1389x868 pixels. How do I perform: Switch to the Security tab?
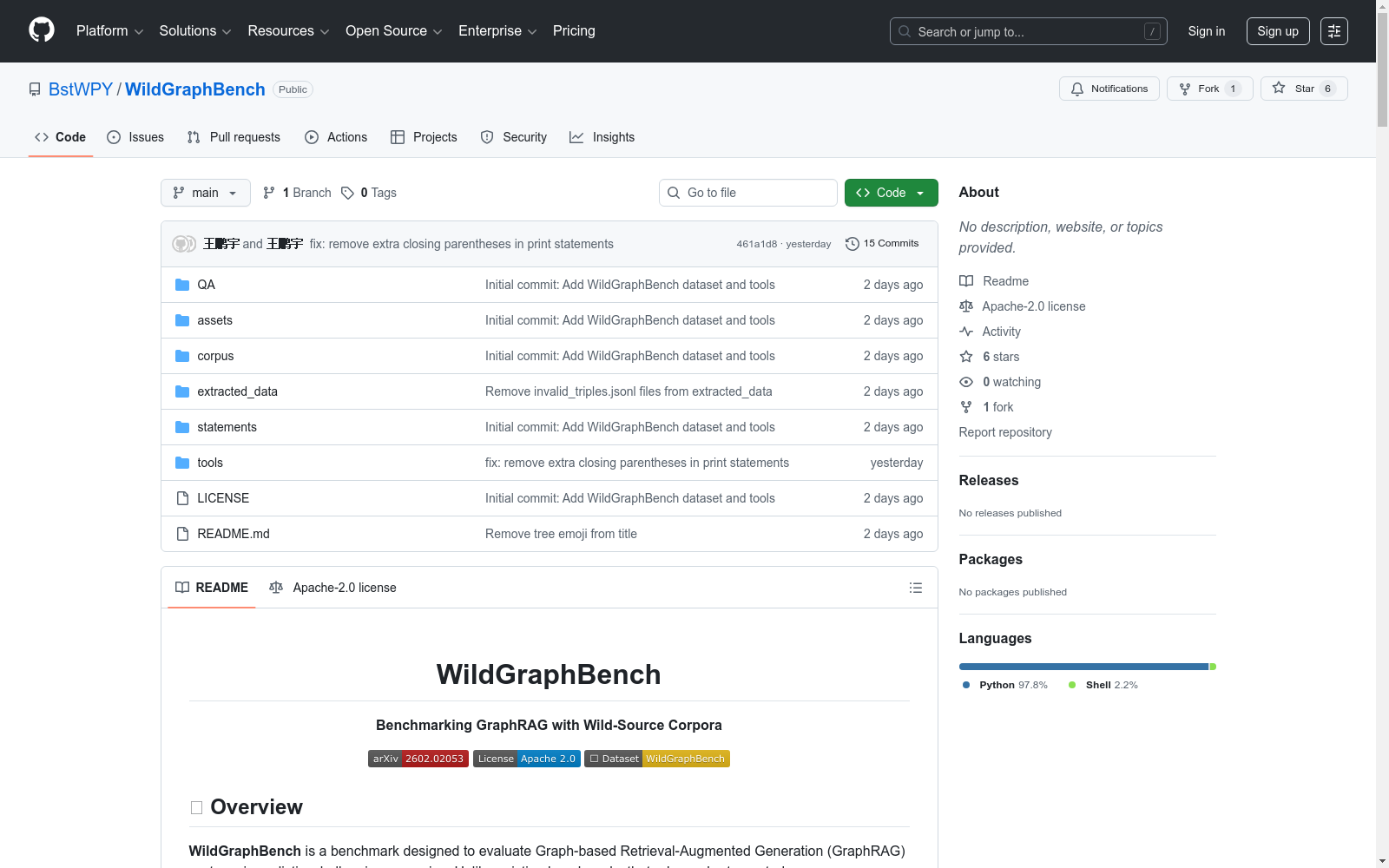pos(514,137)
